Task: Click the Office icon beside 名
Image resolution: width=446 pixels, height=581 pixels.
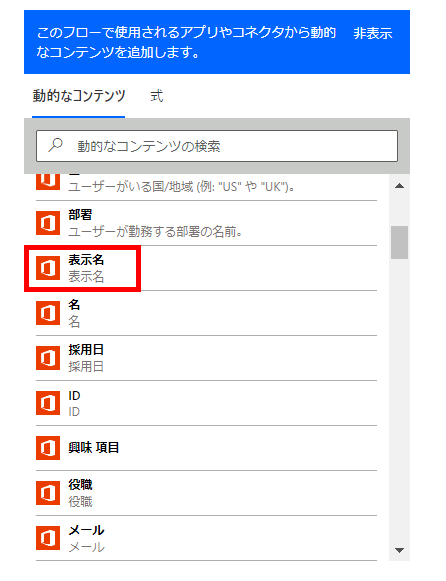Action: [48, 313]
